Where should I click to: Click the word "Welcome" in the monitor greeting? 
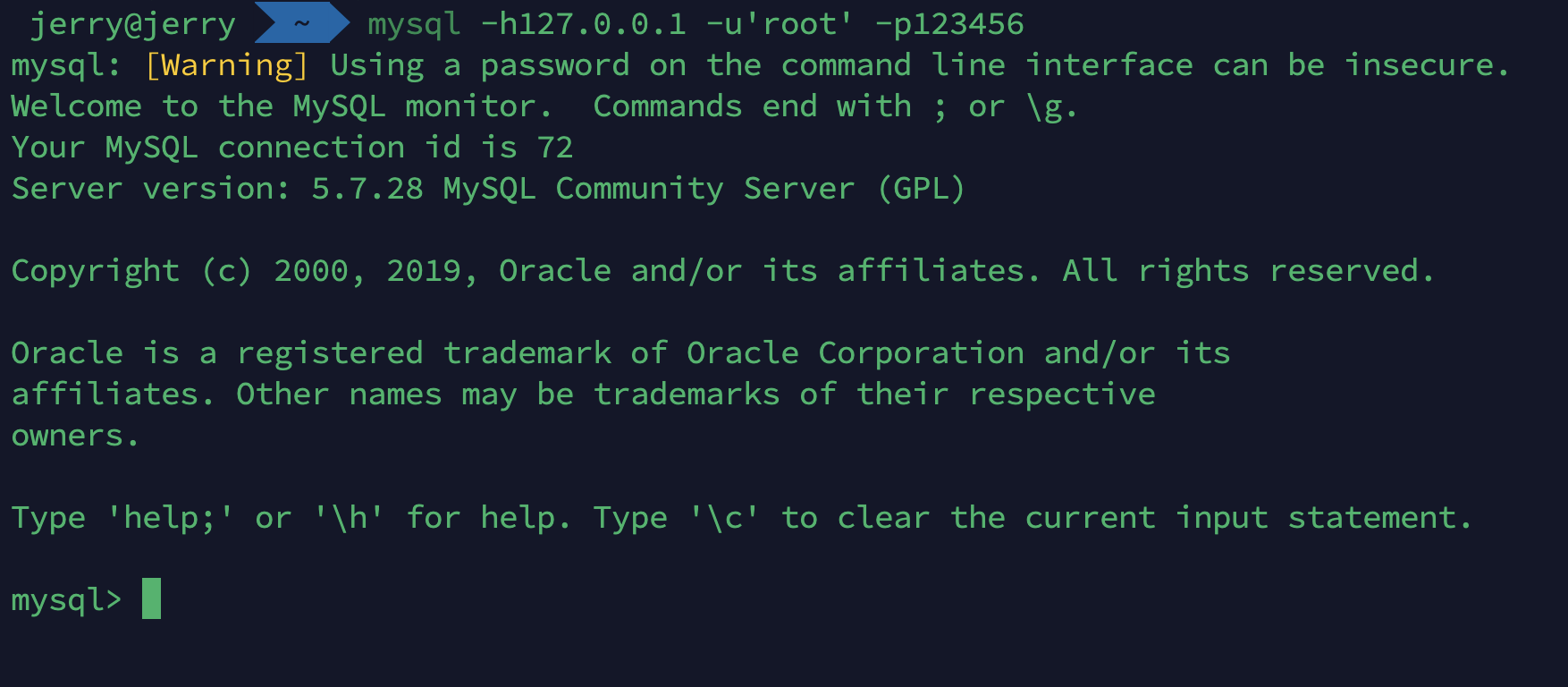click(x=77, y=106)
